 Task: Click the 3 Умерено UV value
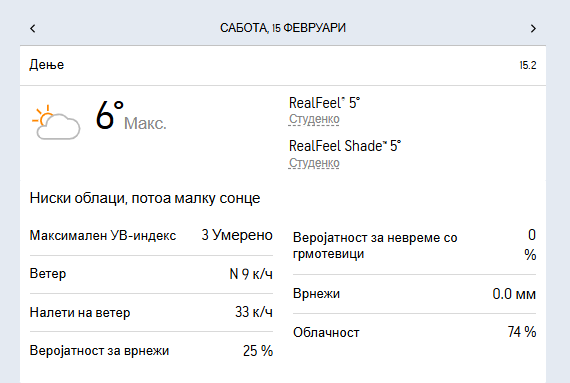pos(237,235)
